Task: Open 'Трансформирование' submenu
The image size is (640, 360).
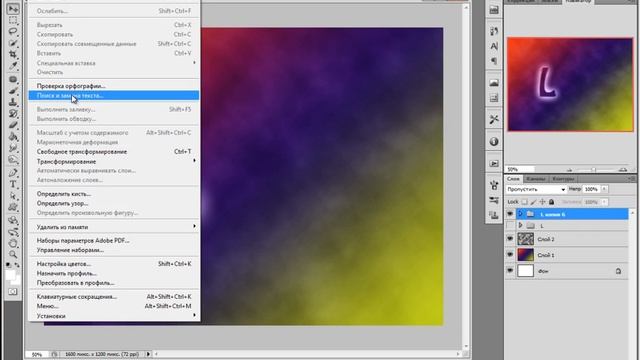Action: 114,161
